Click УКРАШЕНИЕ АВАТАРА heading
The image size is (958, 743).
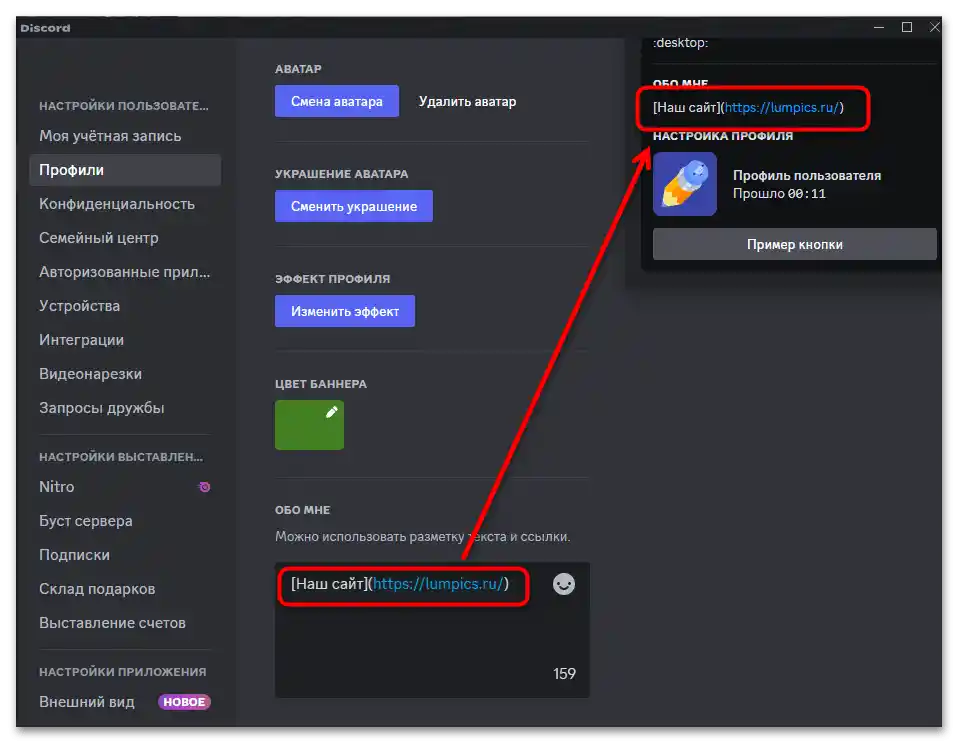342,174
